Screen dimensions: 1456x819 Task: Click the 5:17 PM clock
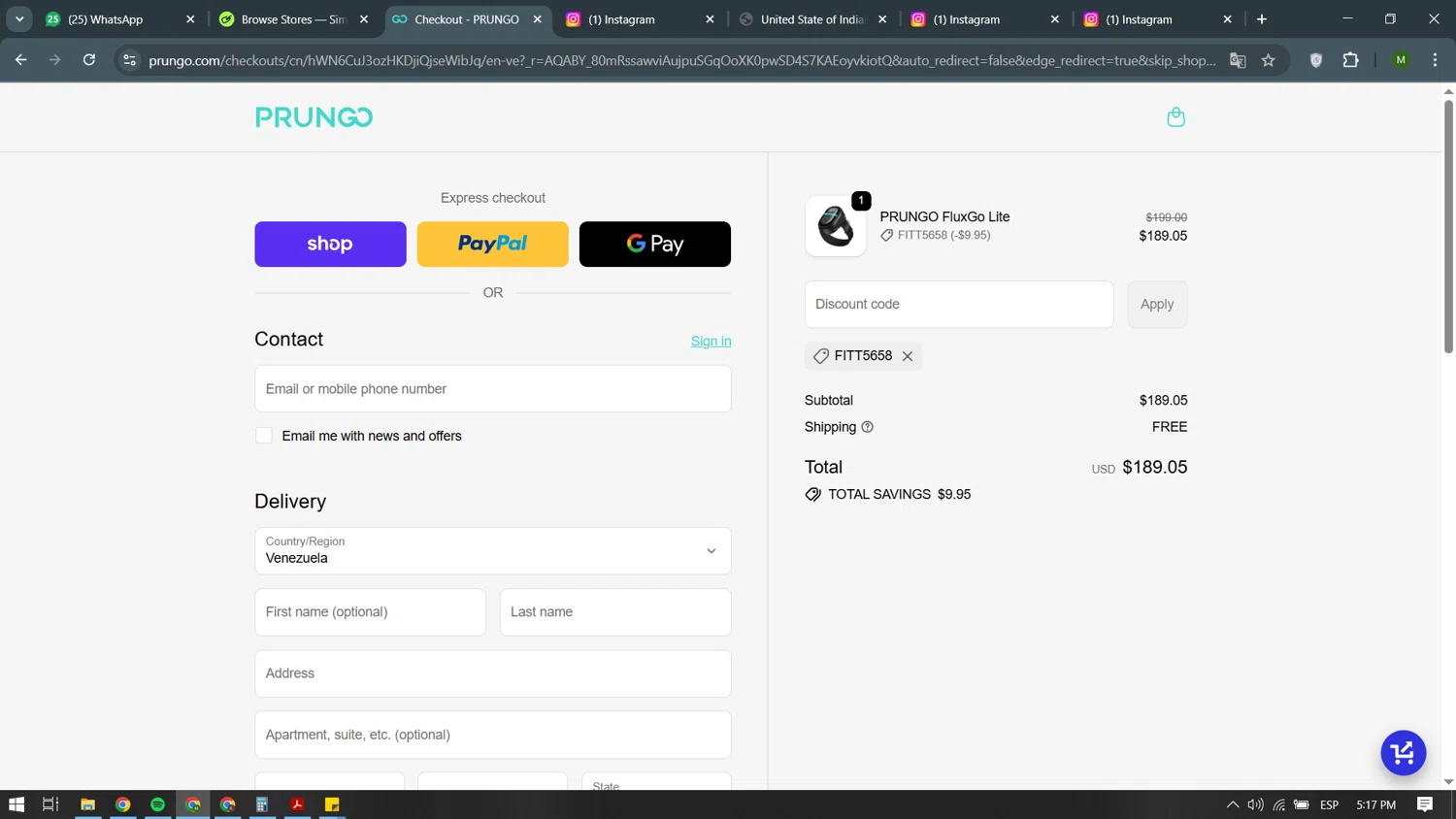[1376, 804]
